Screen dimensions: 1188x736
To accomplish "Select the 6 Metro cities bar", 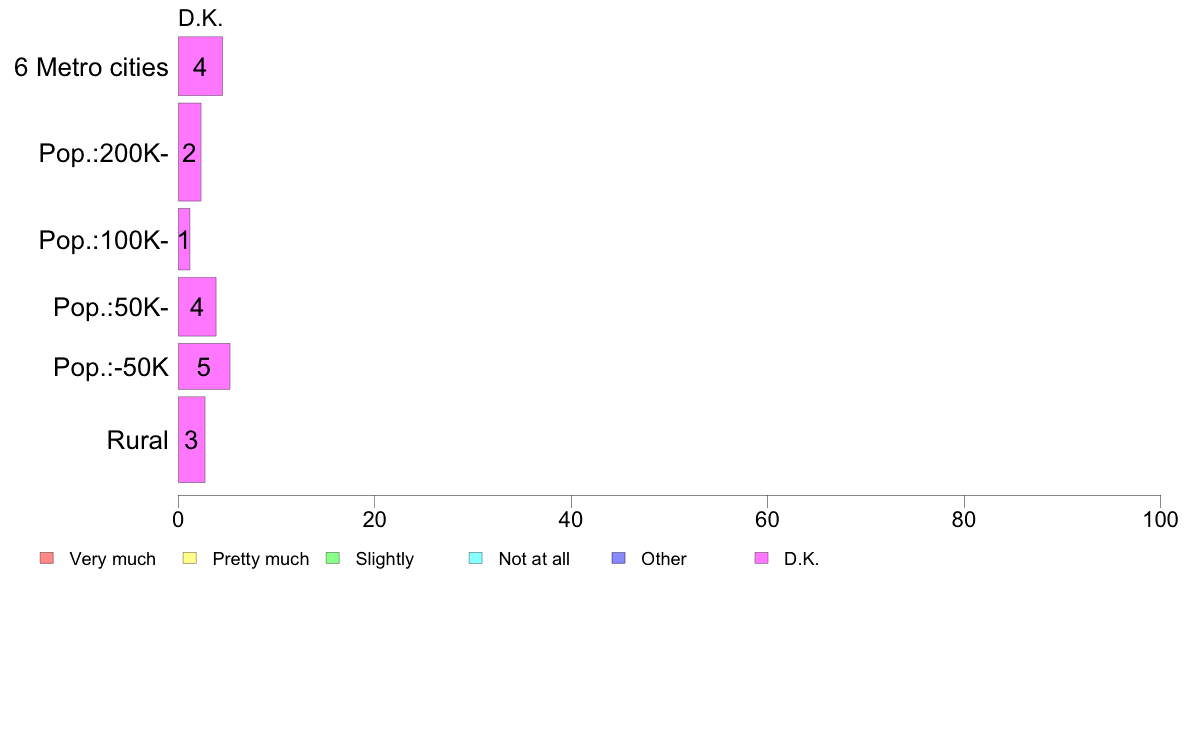I will tap(200, 67).
